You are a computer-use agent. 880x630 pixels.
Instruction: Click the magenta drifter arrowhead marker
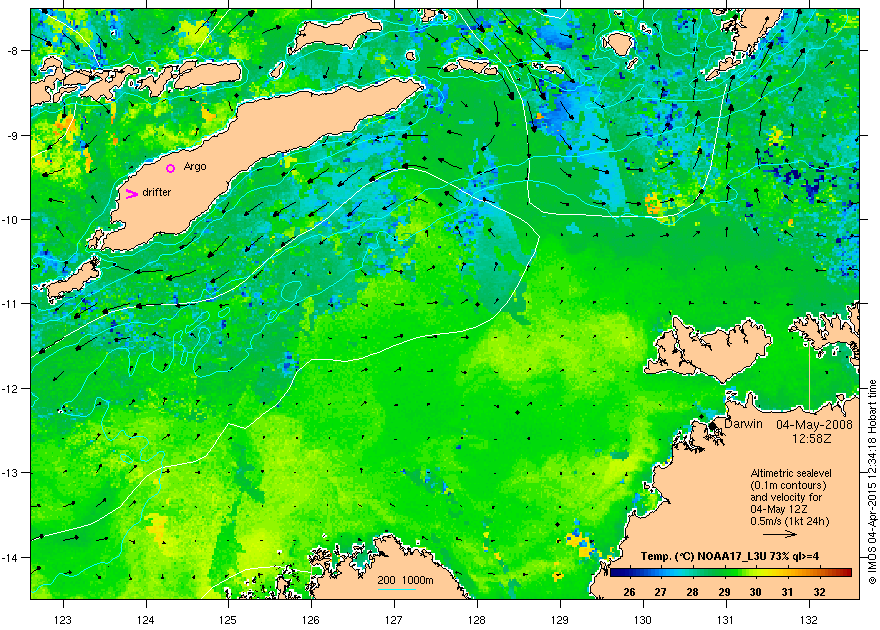pos(132,194)
